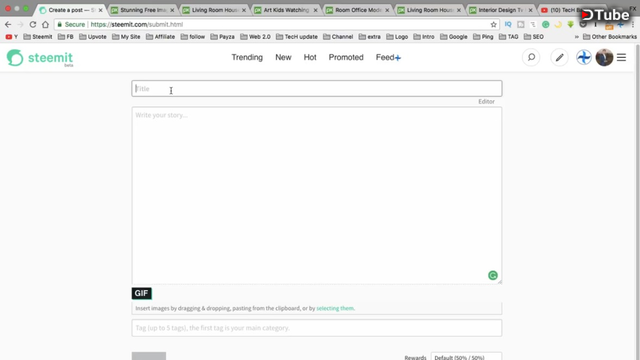
Task: Click the Title input field
Action: [x=317, y=89]
